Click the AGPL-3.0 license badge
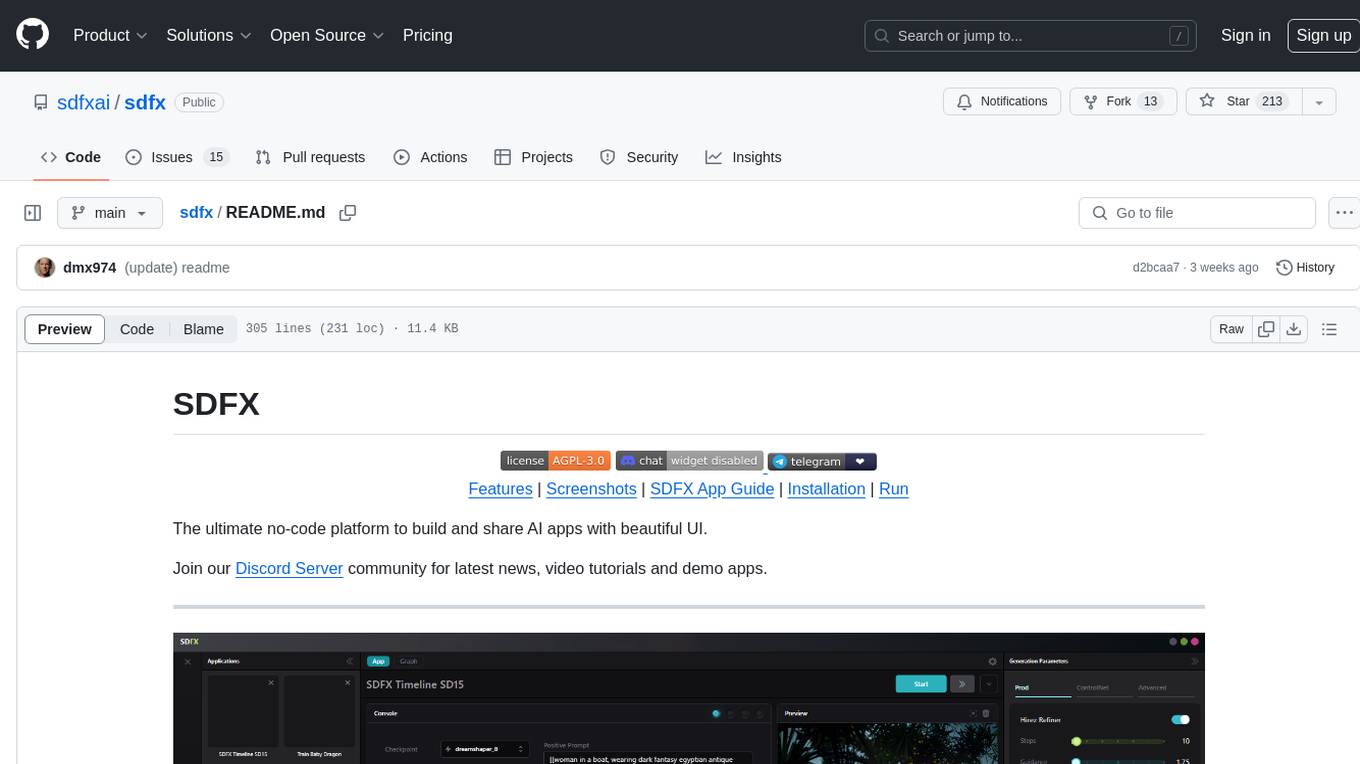The width and height of the screenshot is (1360, 764). point(554,461)
